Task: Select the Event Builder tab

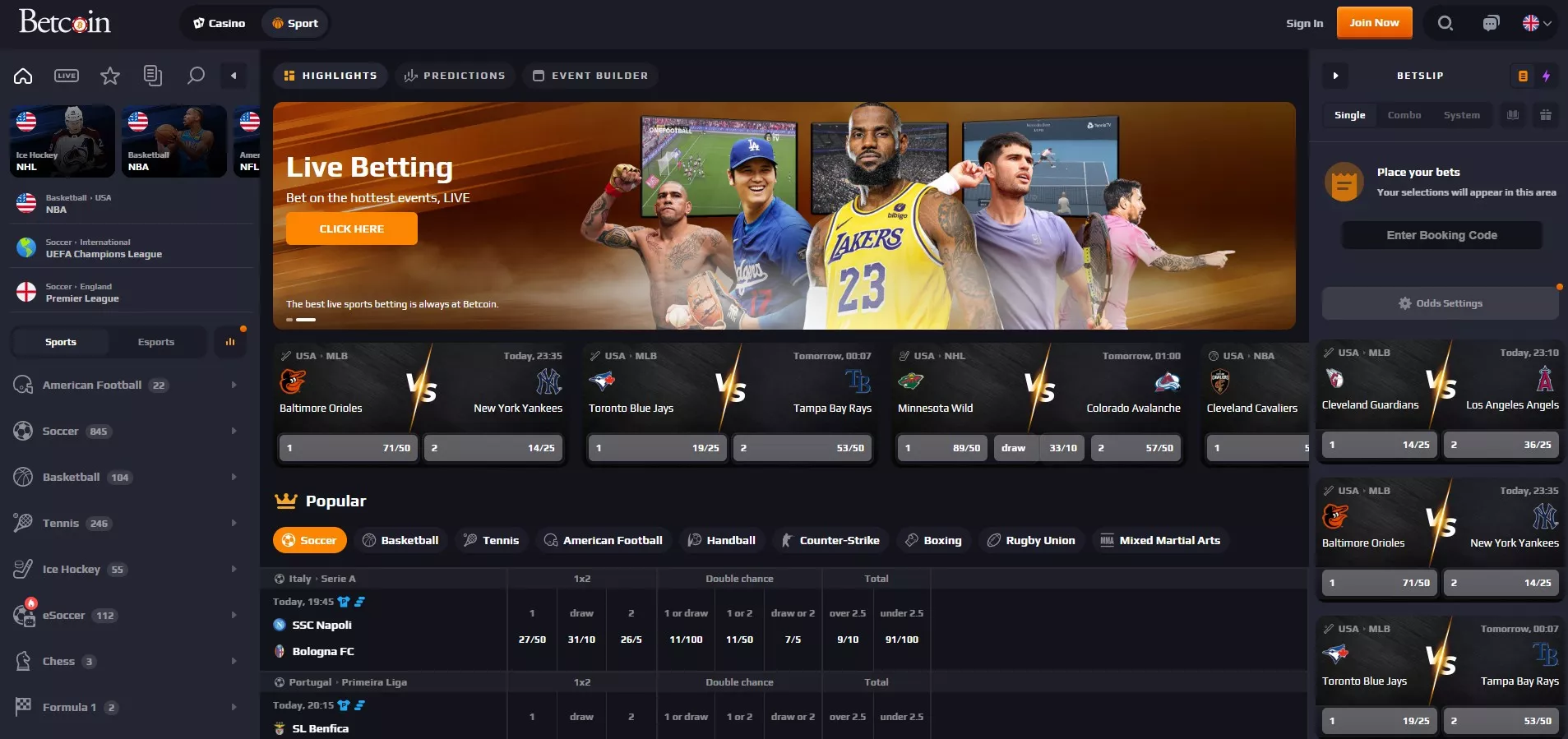Action: (590, 76)
